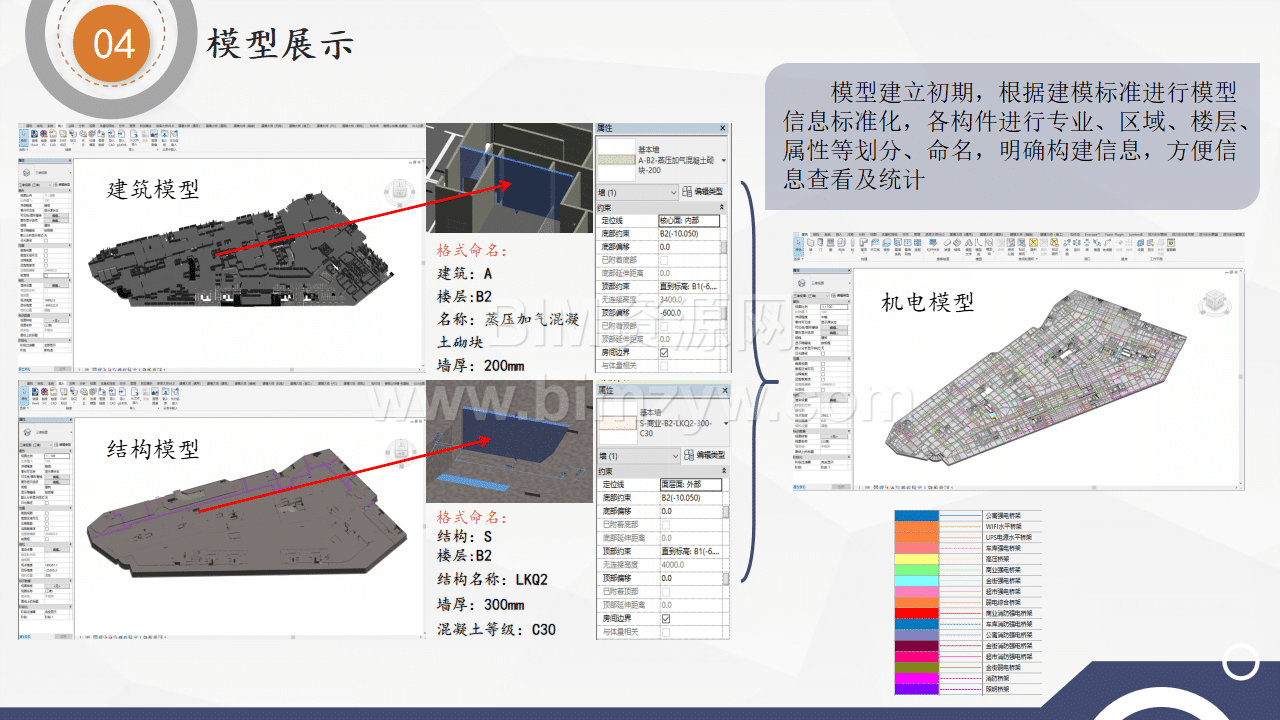The image size is (1280, 720).
Task: Click the 公寓强电桥架 blue legend swatch
Action: click(x=917, y=515)
